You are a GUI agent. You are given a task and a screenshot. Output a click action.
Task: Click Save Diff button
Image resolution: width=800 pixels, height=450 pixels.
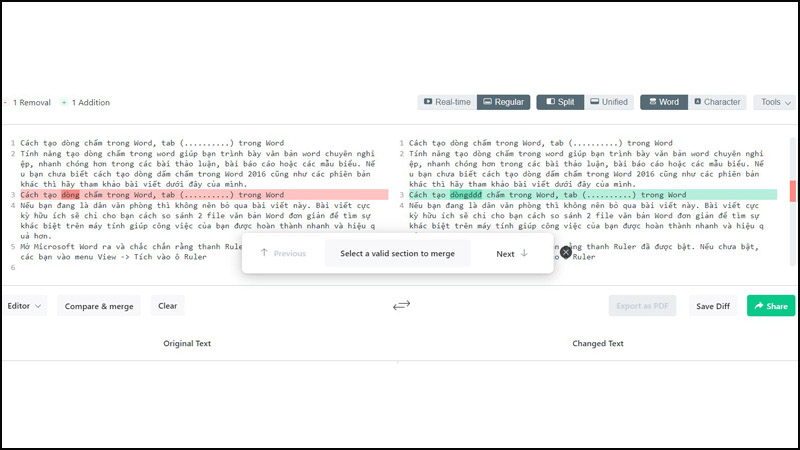(x=712, y=306)
